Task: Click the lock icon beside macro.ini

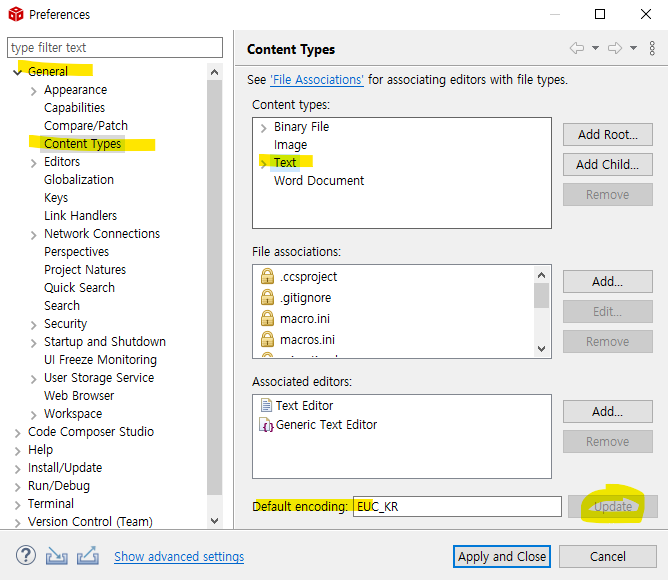Action: (267, 318)
